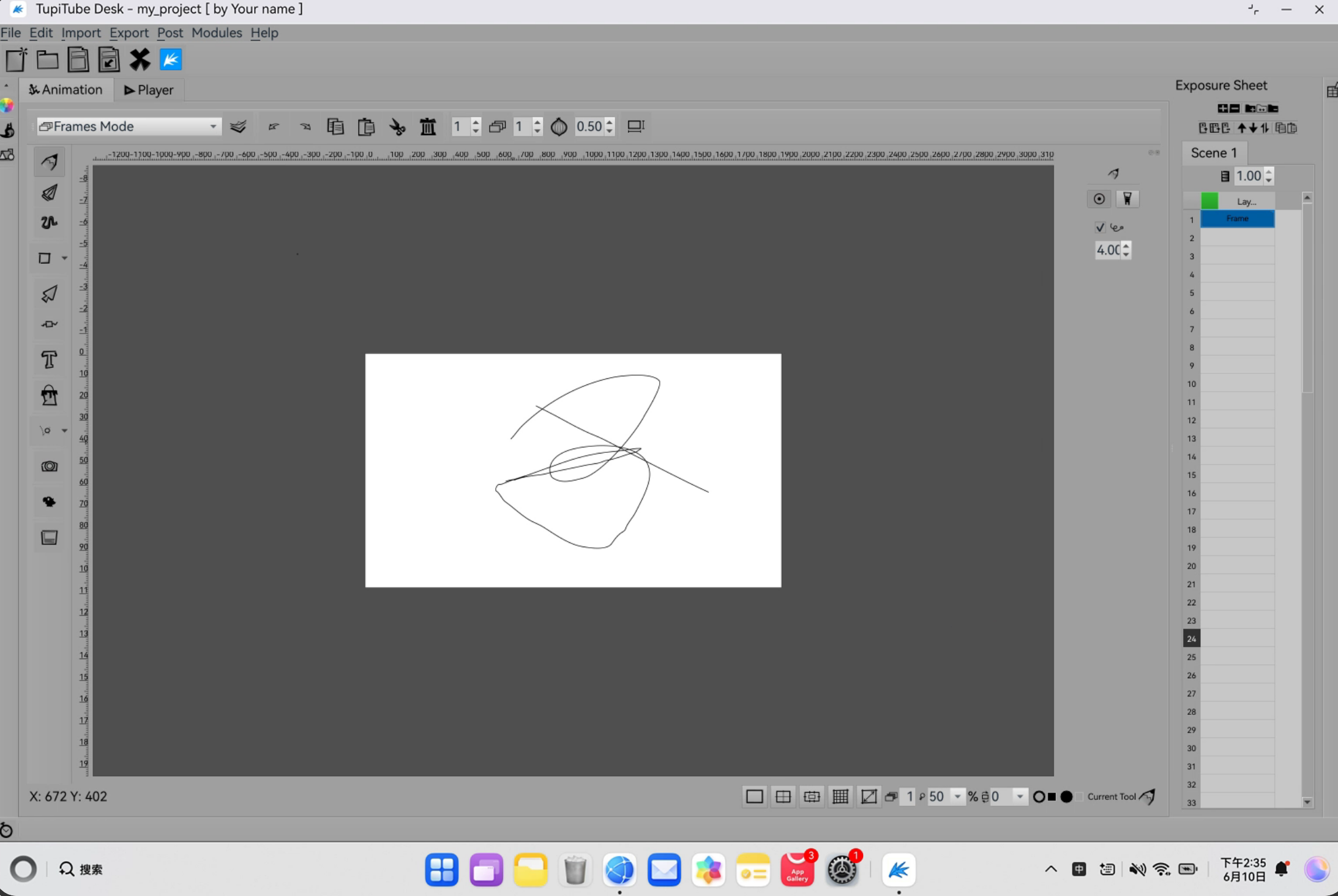Viewport: 1338px width, 896px height.
Task: Expand the zoom percentage dropdown showing 50
Action: (x=957, y=796)
